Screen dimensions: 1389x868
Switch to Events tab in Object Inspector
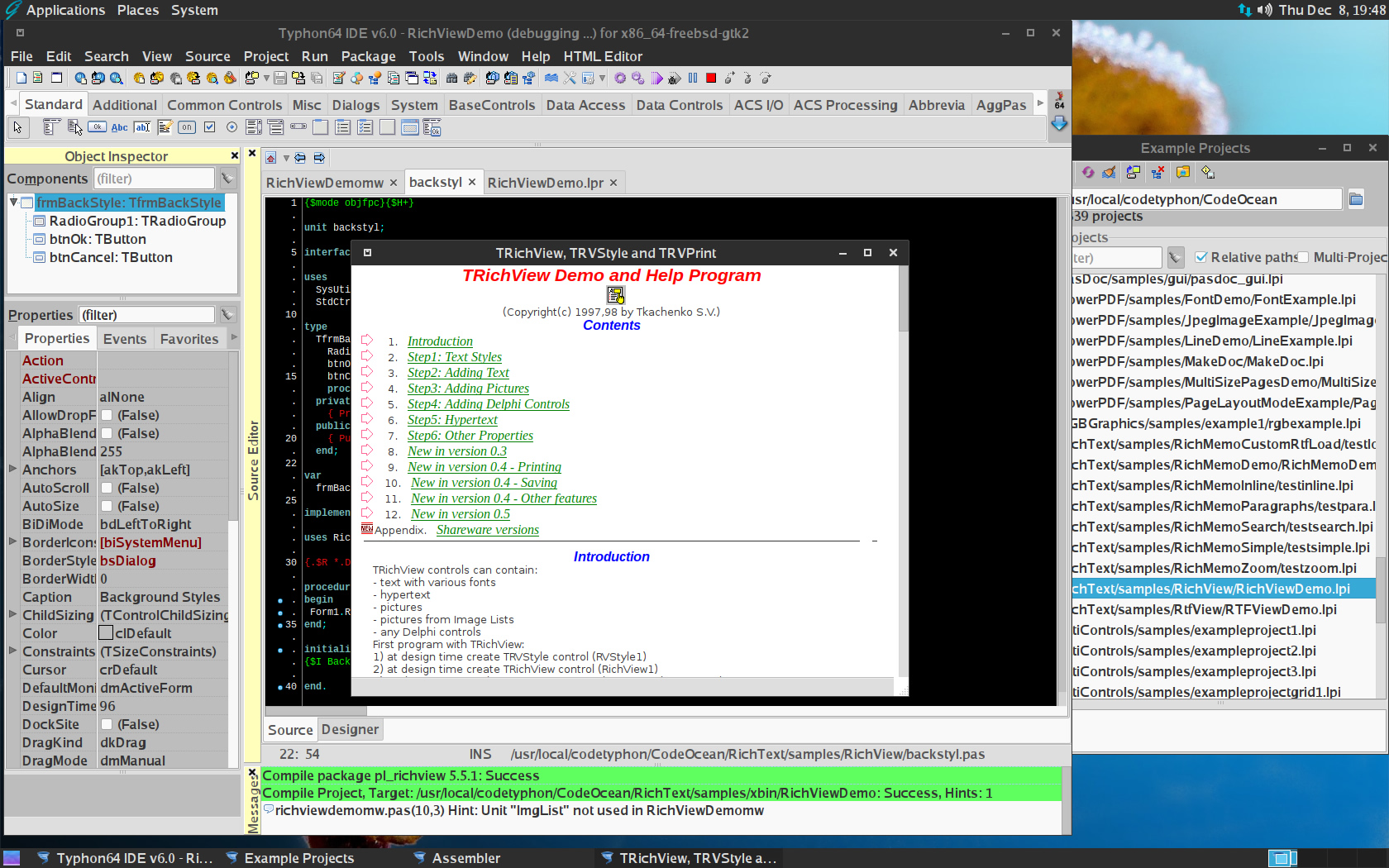[x=125, y=339]
